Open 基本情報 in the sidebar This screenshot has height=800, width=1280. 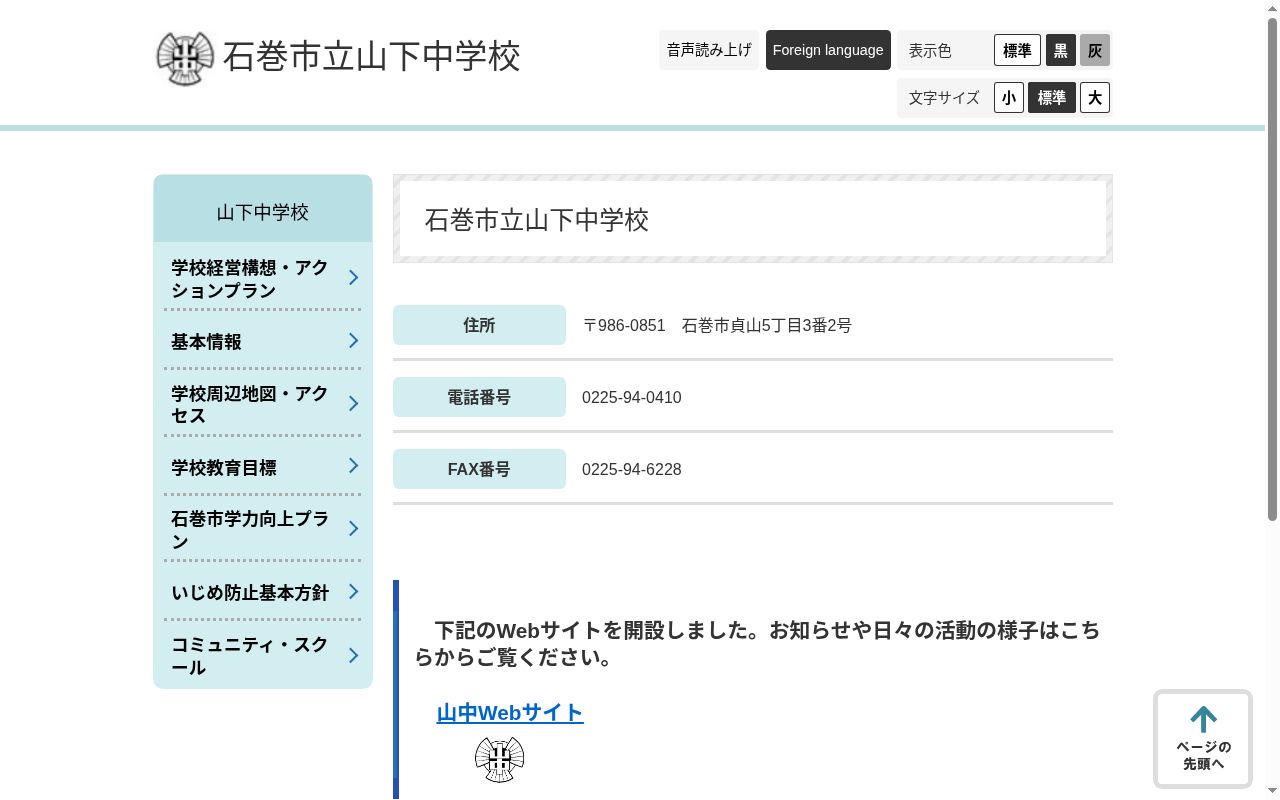pyautogui.click(x=263, y=341)
